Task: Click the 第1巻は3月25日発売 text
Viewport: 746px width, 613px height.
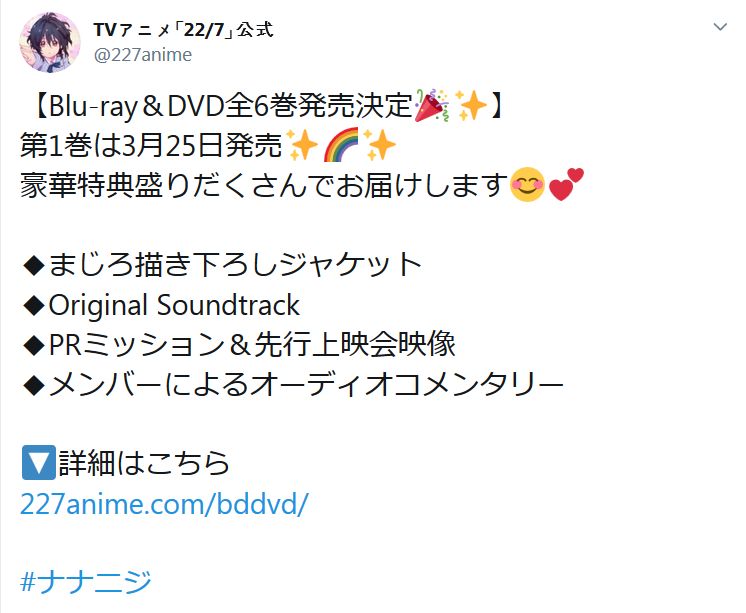Action: [151, 145]
